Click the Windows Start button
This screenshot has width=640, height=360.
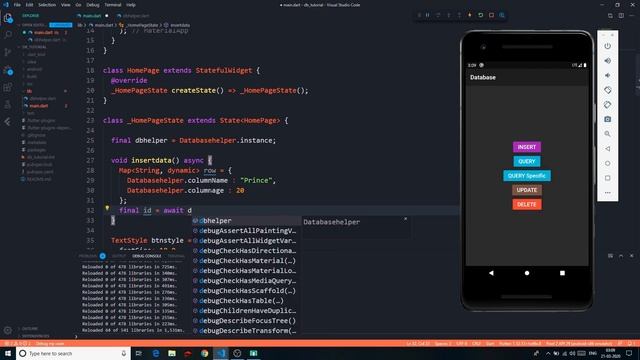(x=8, y=353)
